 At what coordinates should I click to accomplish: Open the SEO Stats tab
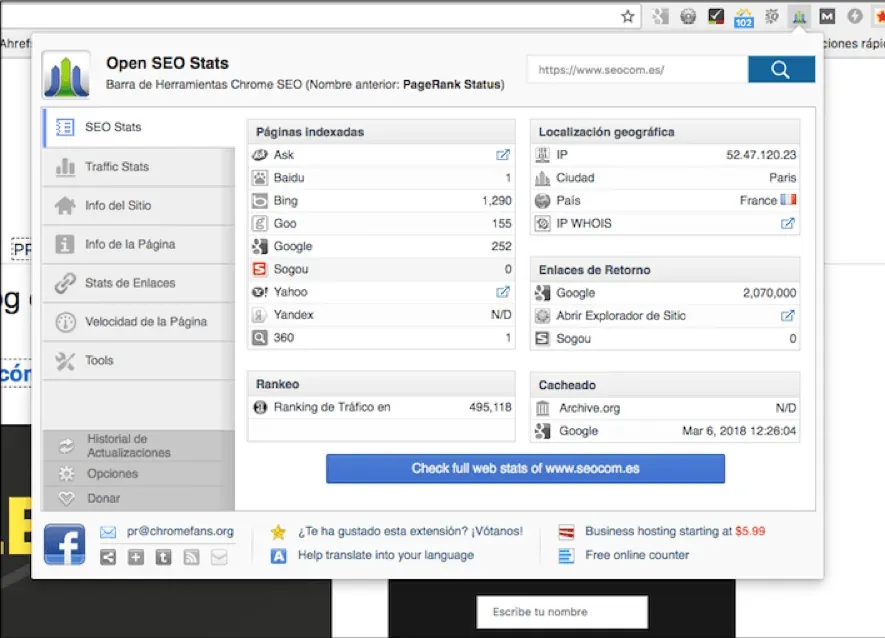click(x=139, y=127)
